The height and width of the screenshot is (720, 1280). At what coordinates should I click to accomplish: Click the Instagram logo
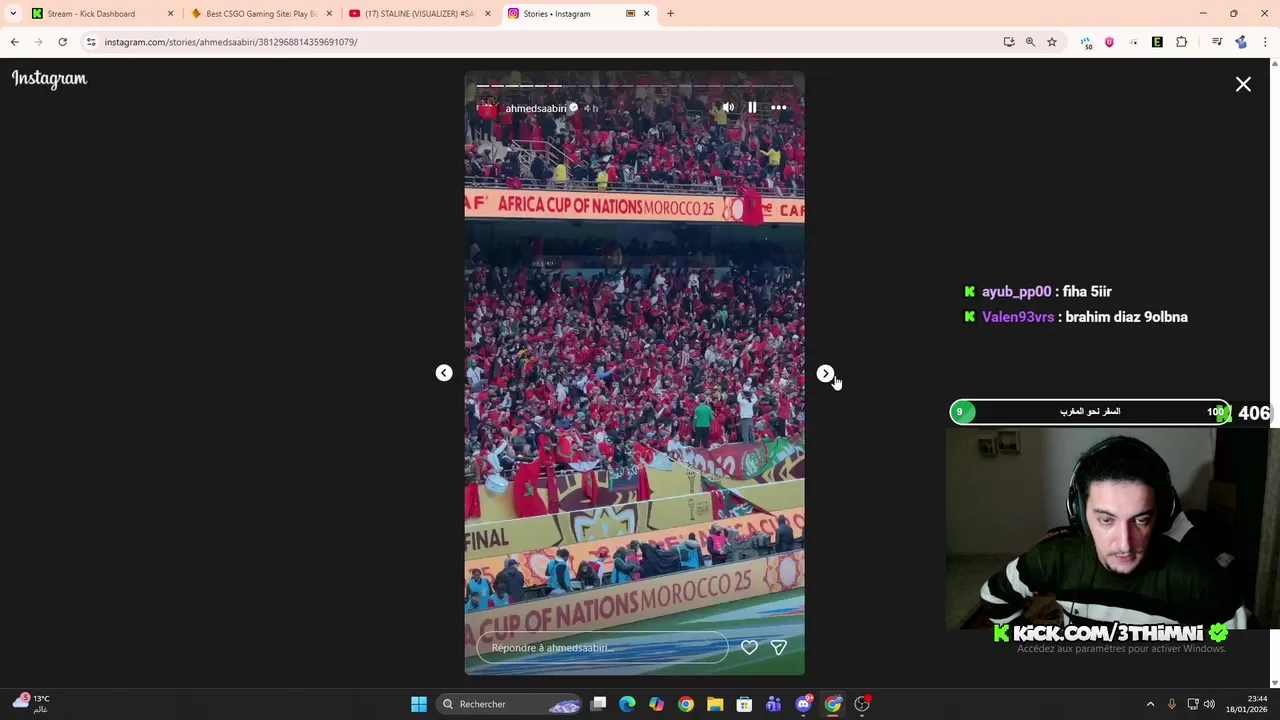pos(49,79)
